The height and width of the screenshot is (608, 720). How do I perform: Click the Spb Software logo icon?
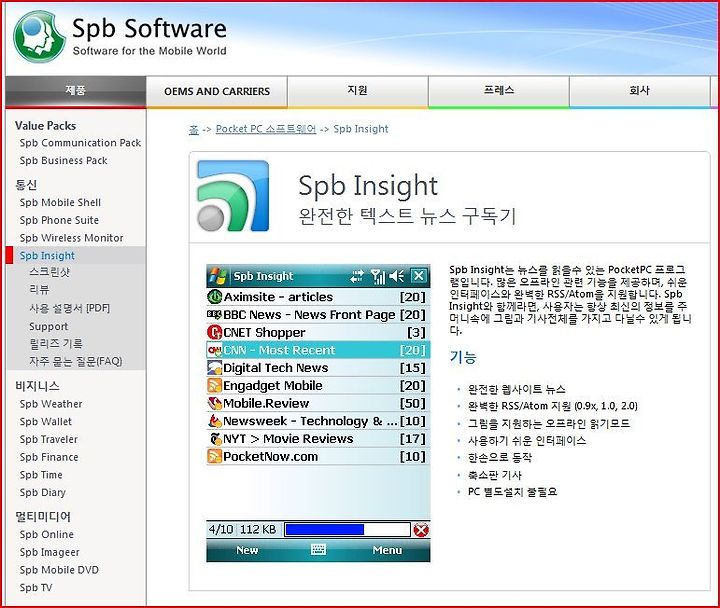coord(39,37)
